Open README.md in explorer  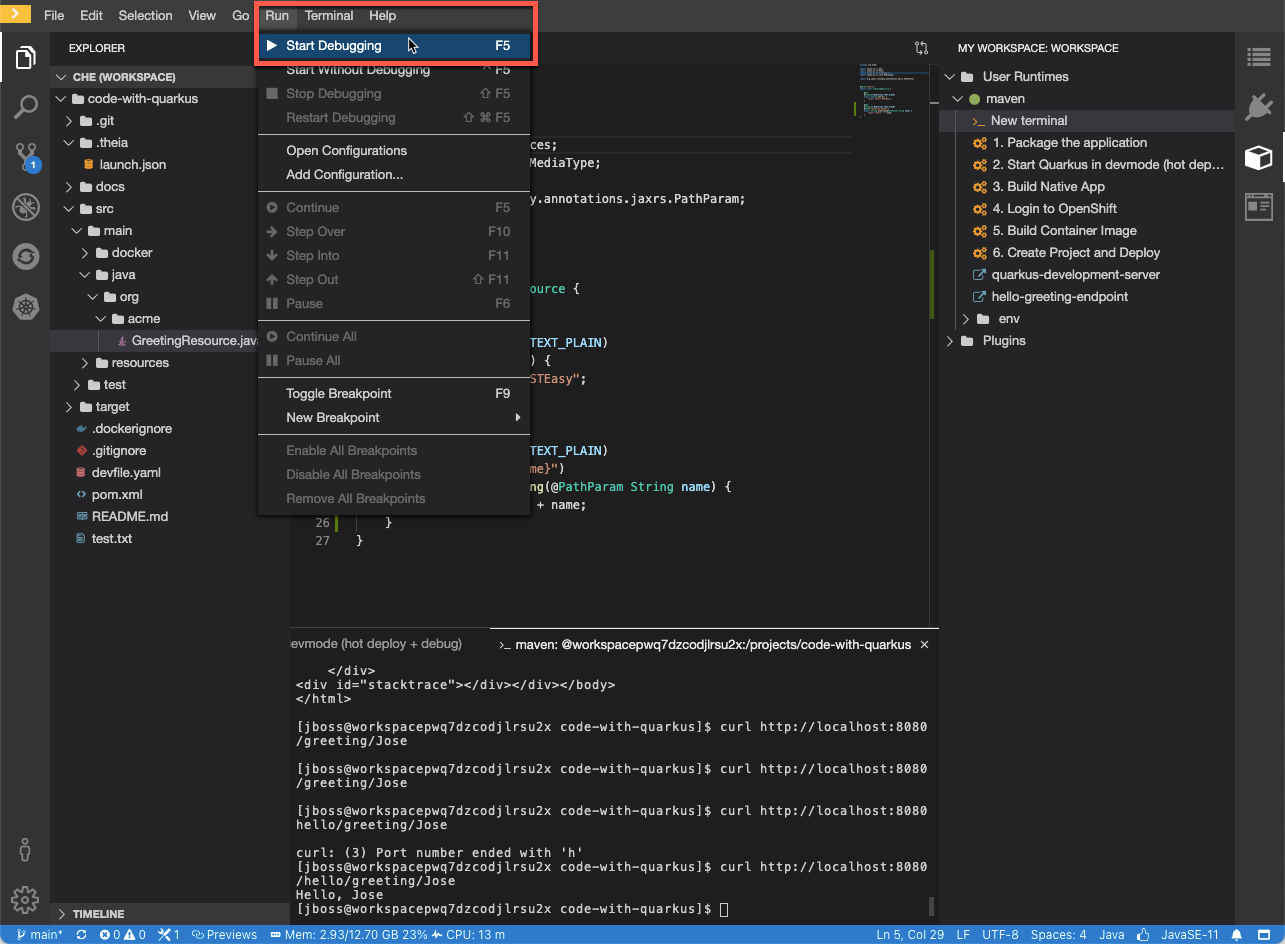[130, 517]
